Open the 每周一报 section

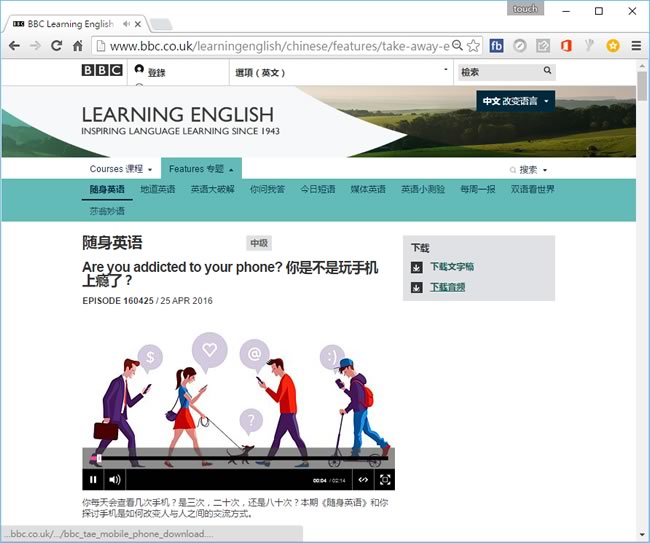tap(478, 189)
